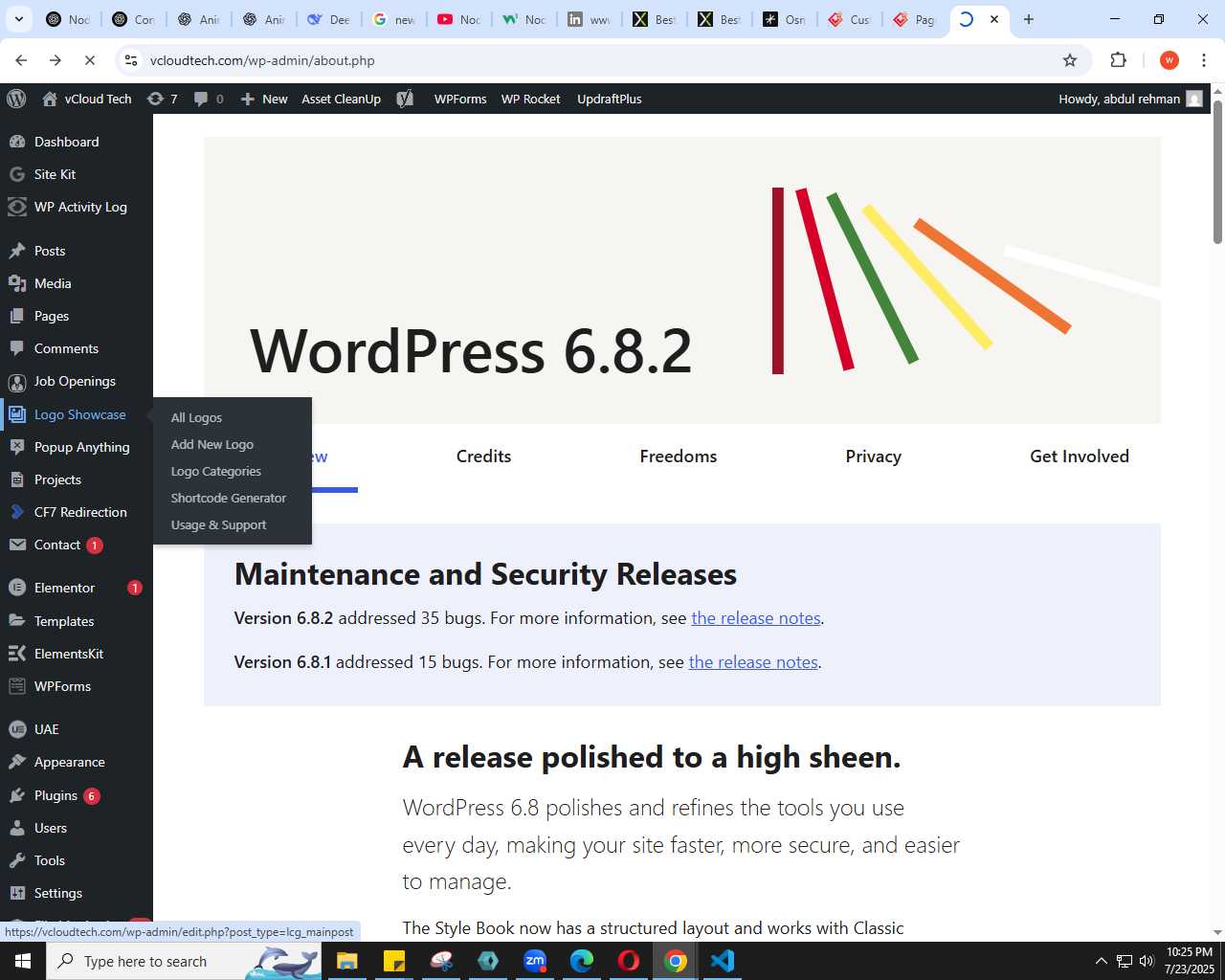
Task: Click the New button in admin bar
Action: pos(263,99)
